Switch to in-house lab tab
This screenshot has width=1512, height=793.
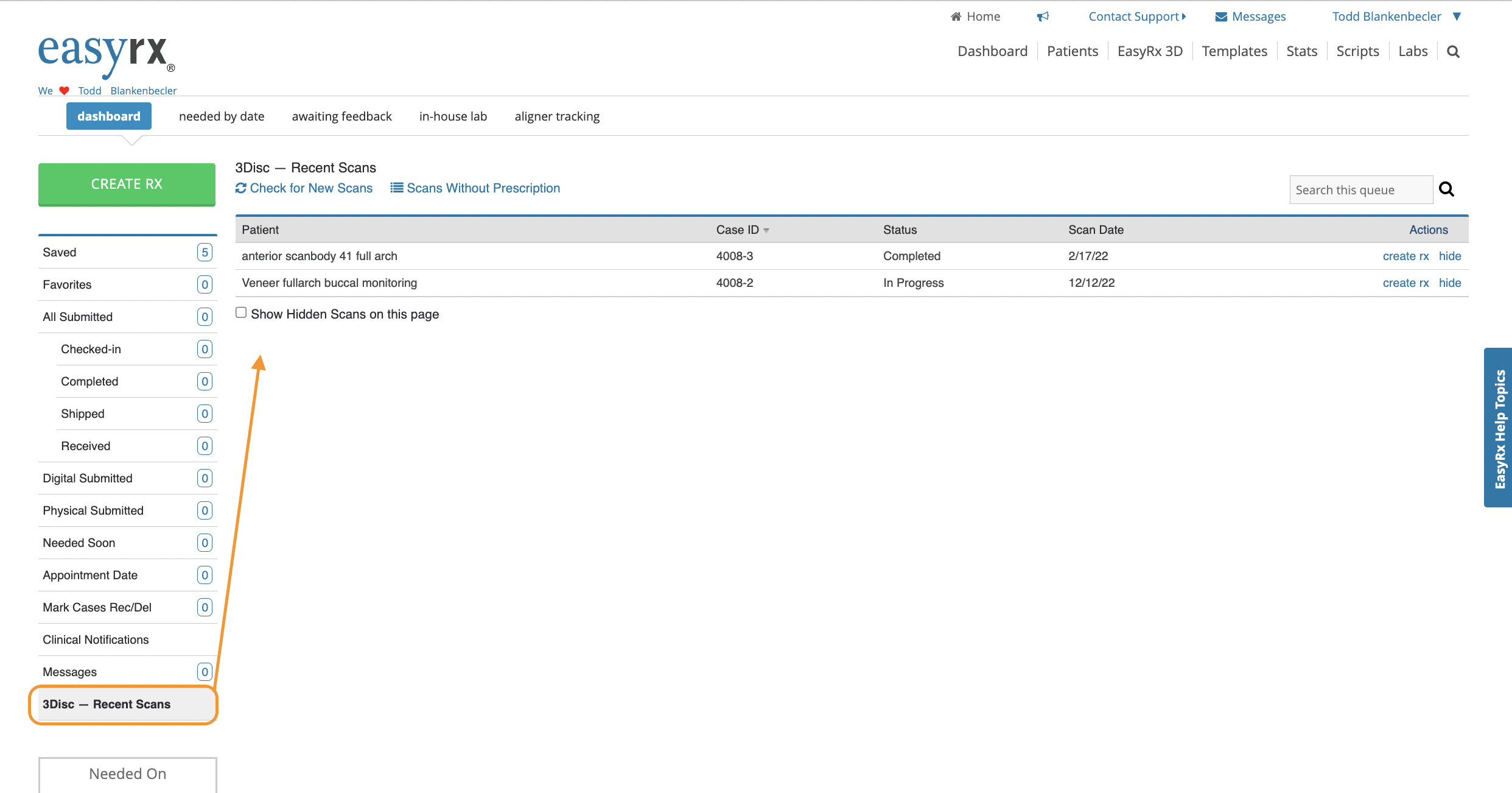coord(453,116)
